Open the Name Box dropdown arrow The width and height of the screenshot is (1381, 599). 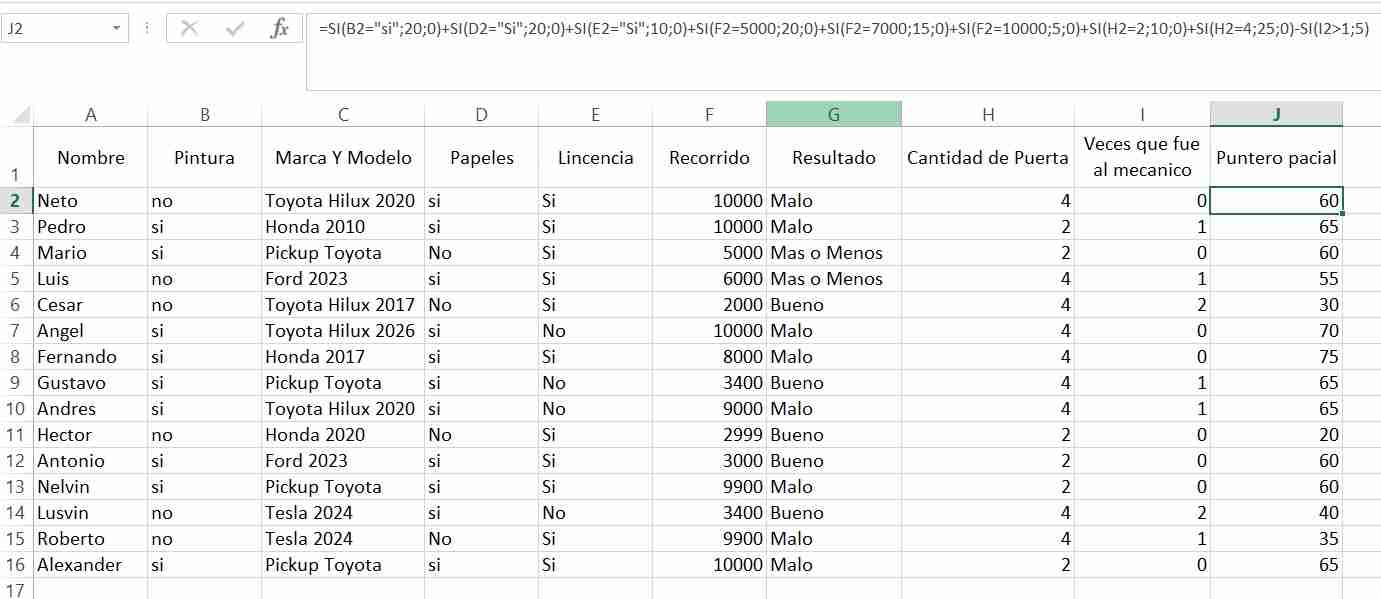[118, 29]
